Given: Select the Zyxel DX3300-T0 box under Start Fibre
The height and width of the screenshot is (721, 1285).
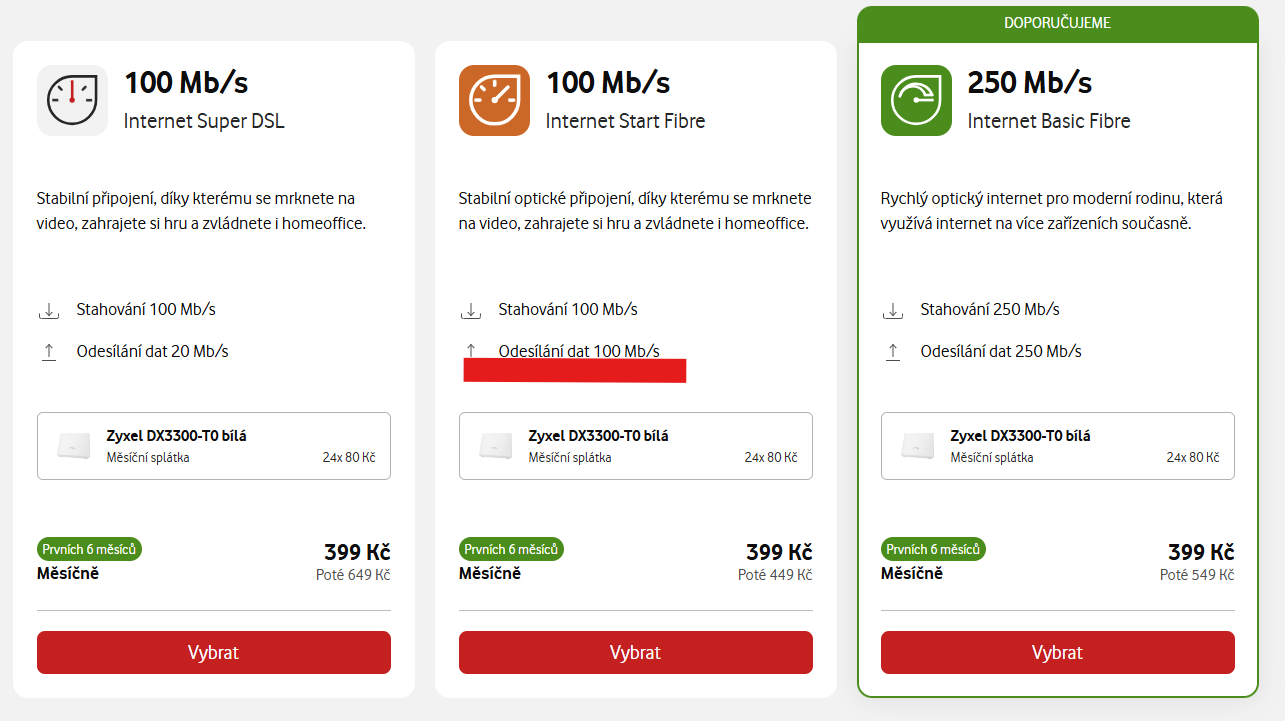Looking at the screenshot, I should click(x=636, y=446).
